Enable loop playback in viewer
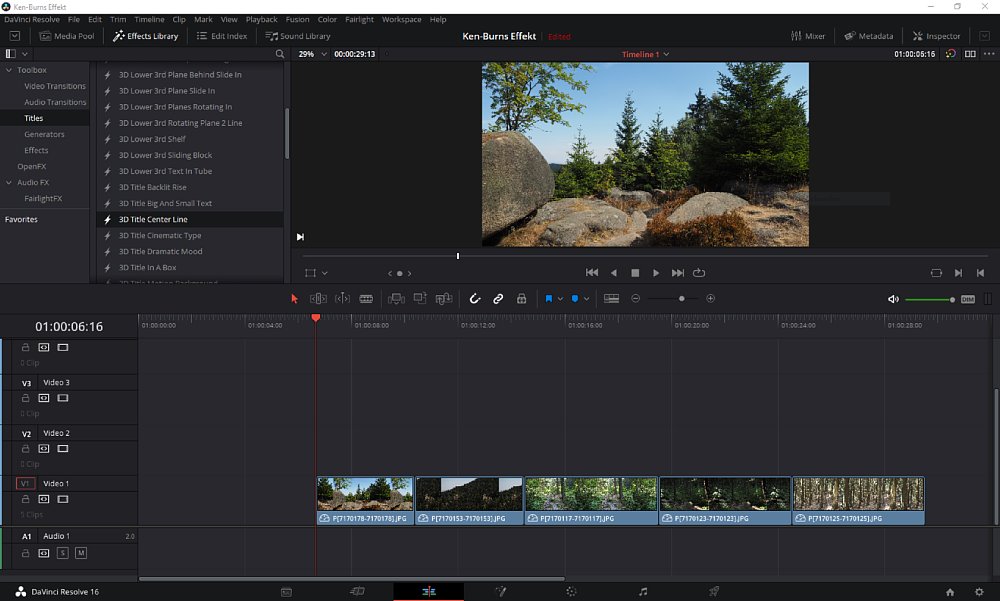Viewport: 1000px width, 601px height. pyautogui.click(x=699, y=273)
